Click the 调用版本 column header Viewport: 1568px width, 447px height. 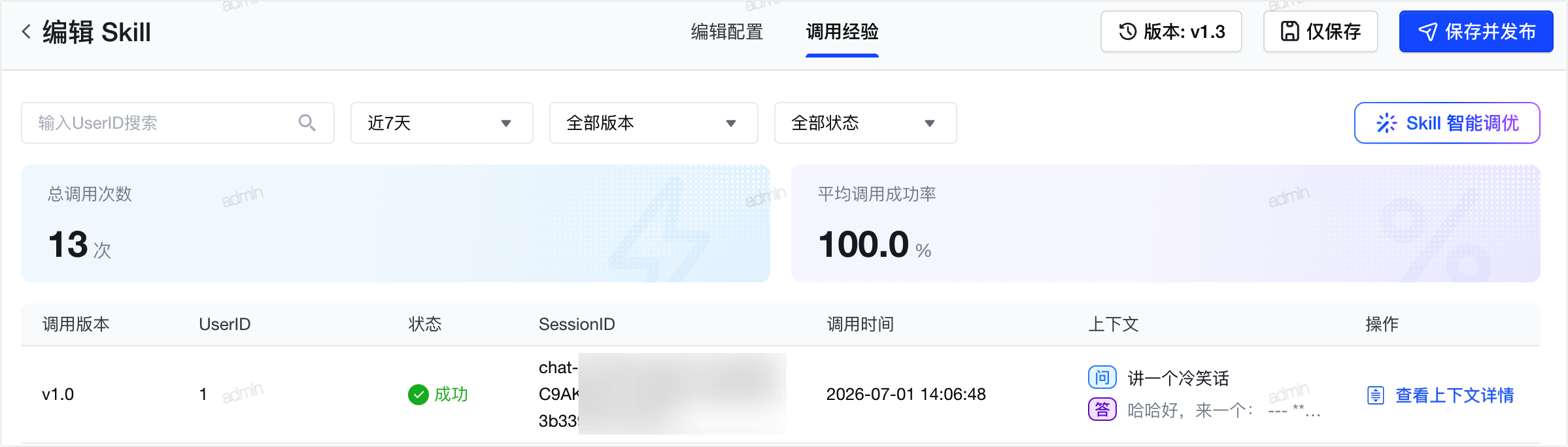[76, 324]
